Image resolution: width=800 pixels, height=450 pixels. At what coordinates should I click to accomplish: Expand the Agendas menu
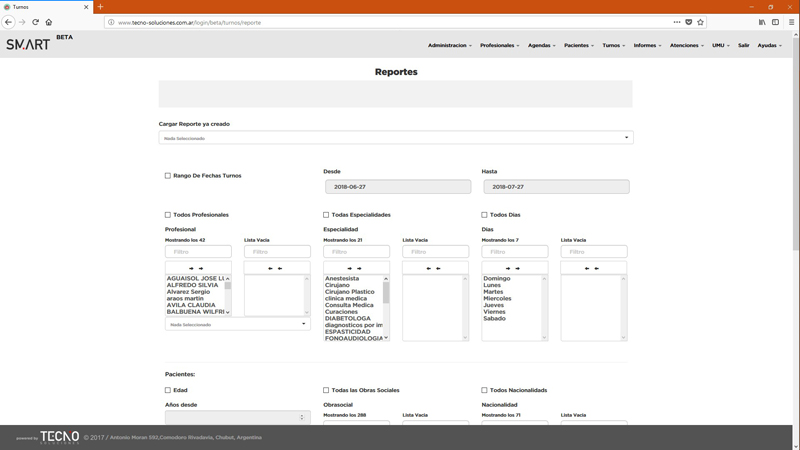(541, 45)
